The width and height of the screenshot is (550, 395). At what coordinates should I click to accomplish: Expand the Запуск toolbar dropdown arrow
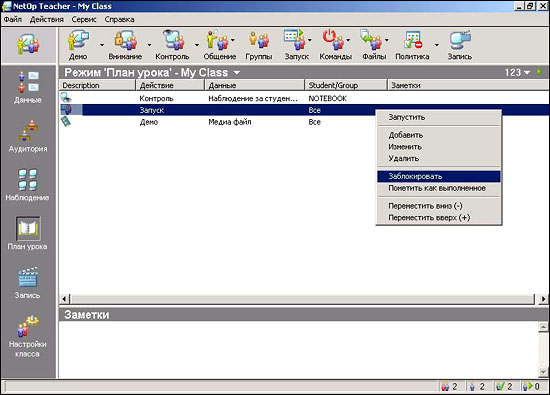(309, 40)
